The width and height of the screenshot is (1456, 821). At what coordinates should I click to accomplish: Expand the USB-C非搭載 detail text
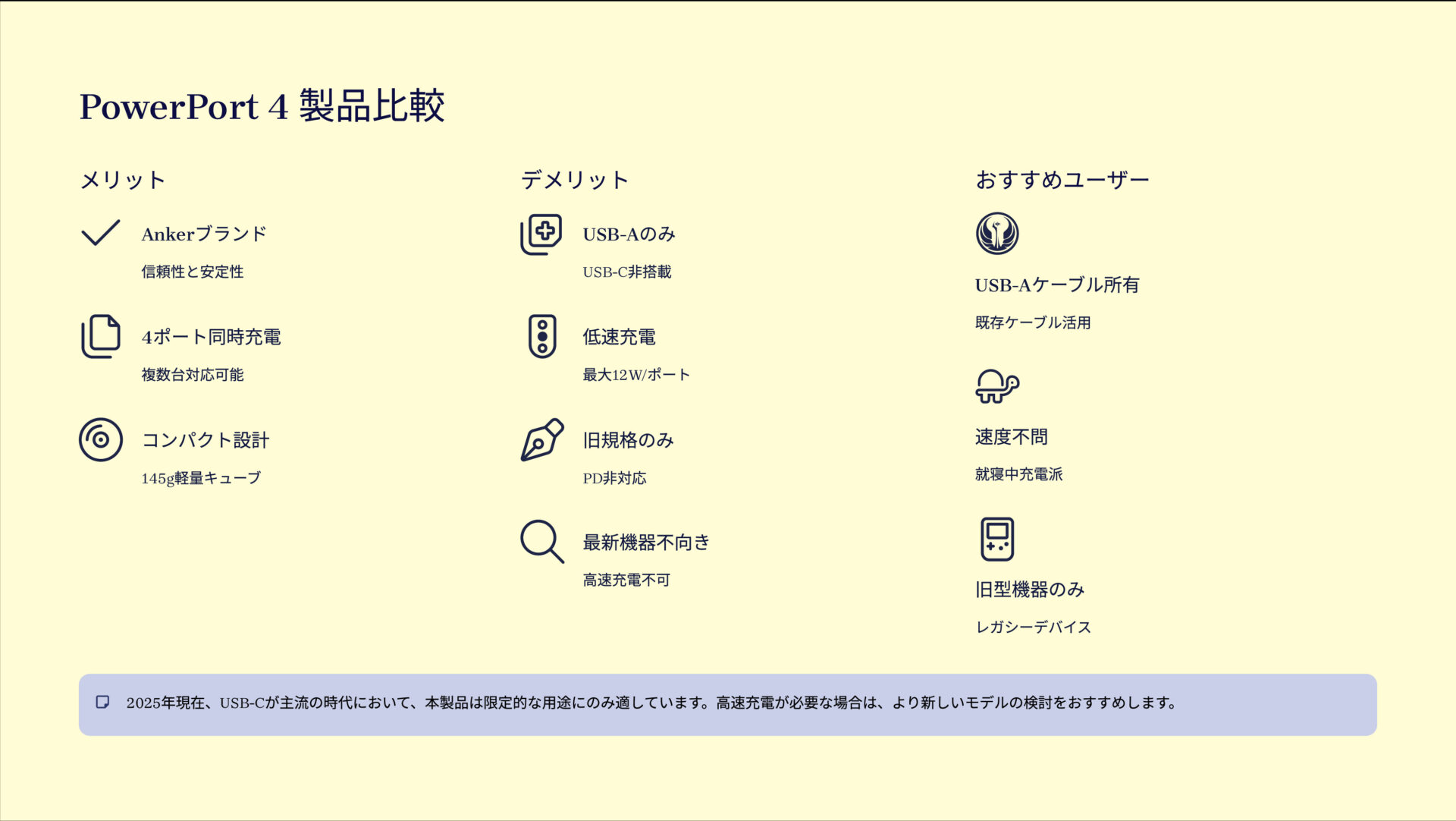(626, 273)
